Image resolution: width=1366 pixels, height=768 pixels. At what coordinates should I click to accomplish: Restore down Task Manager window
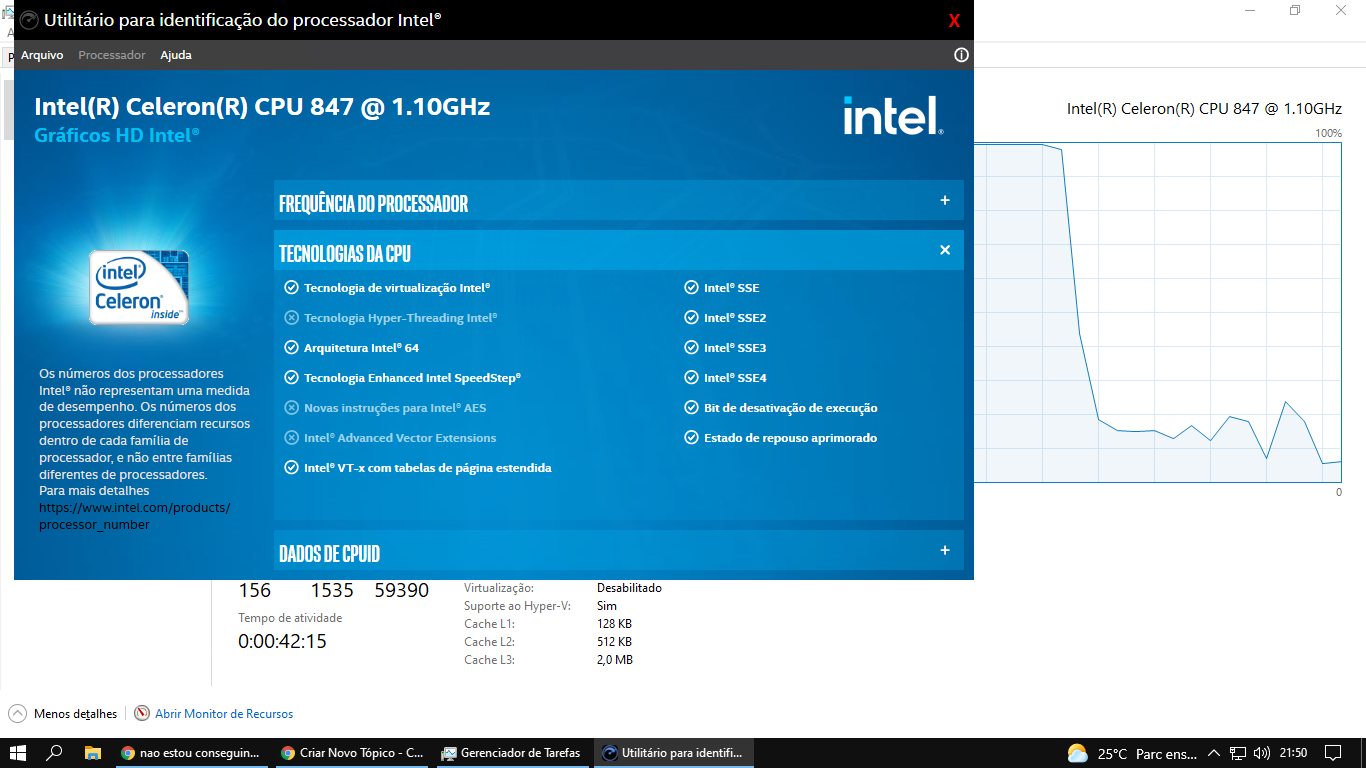tap(1295, 10)
